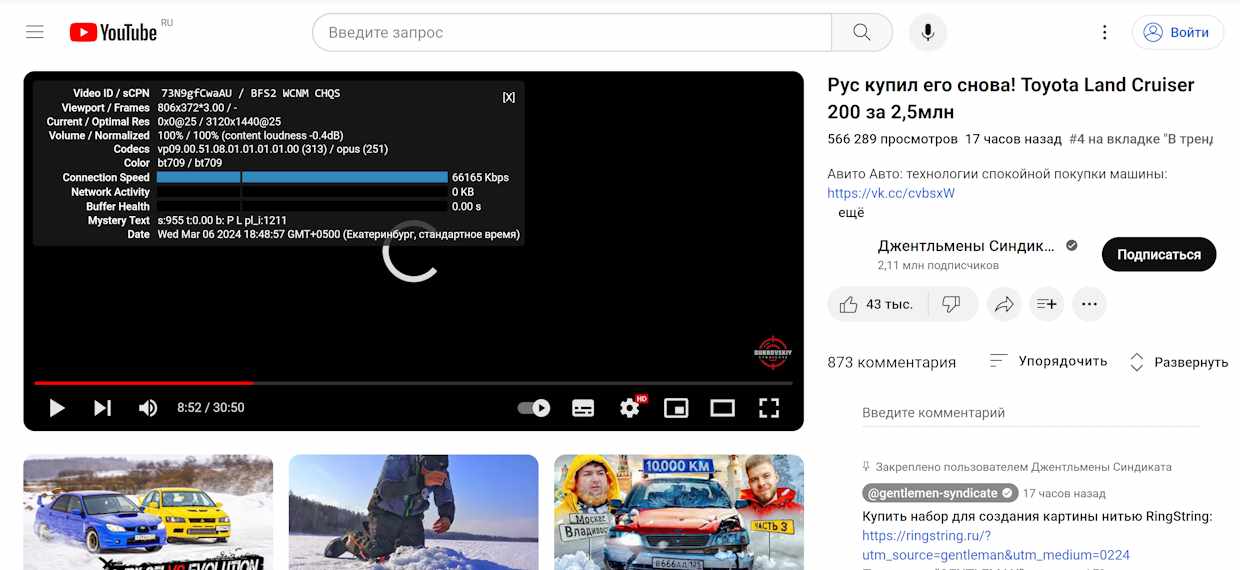Image resolution: width=1240 pixels, height=570 pixels.
Task: Sign in with the Войти button
Action: (1177, 32)
